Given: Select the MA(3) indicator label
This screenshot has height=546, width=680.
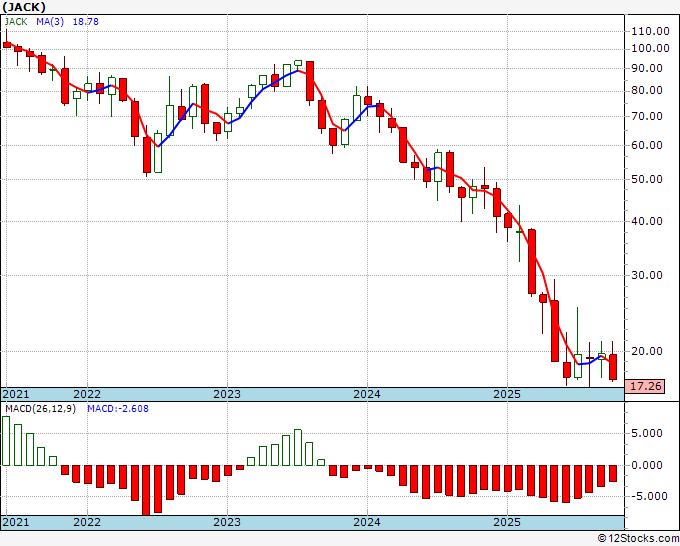Looking at the screenshot, I should (x=50, y=22).
